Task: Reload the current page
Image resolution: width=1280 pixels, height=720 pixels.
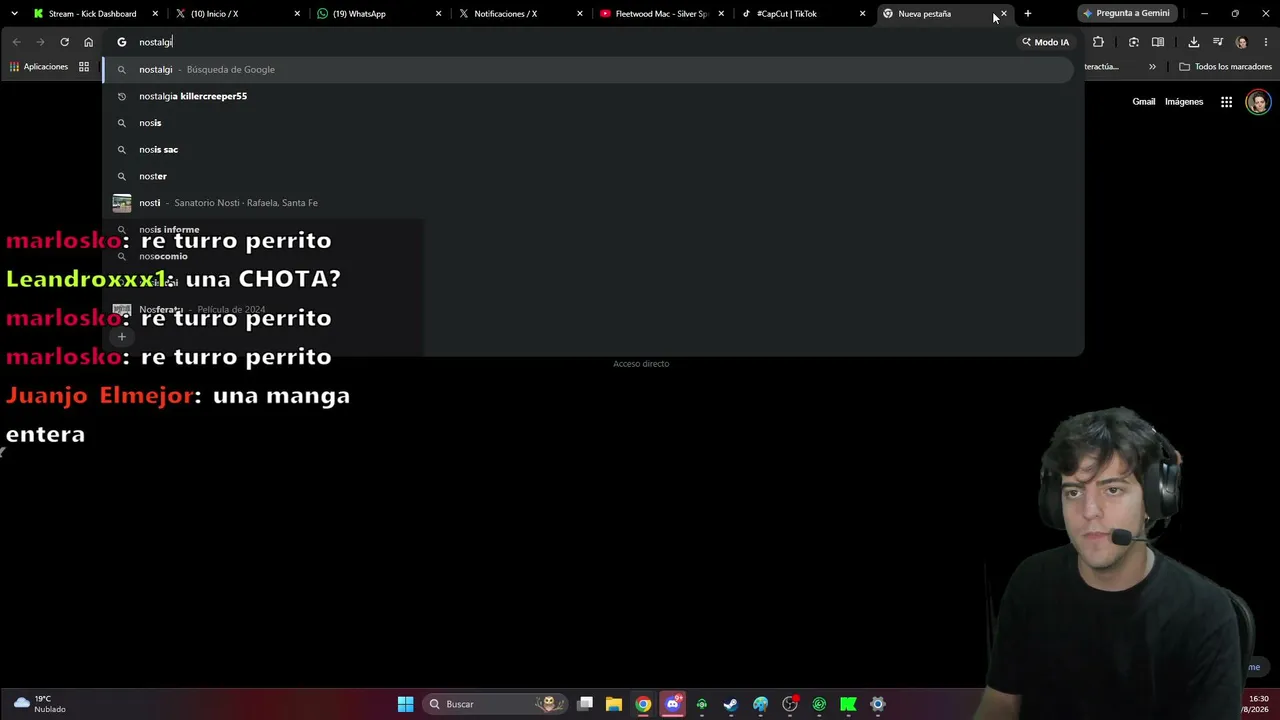Action: pos(64,42)
